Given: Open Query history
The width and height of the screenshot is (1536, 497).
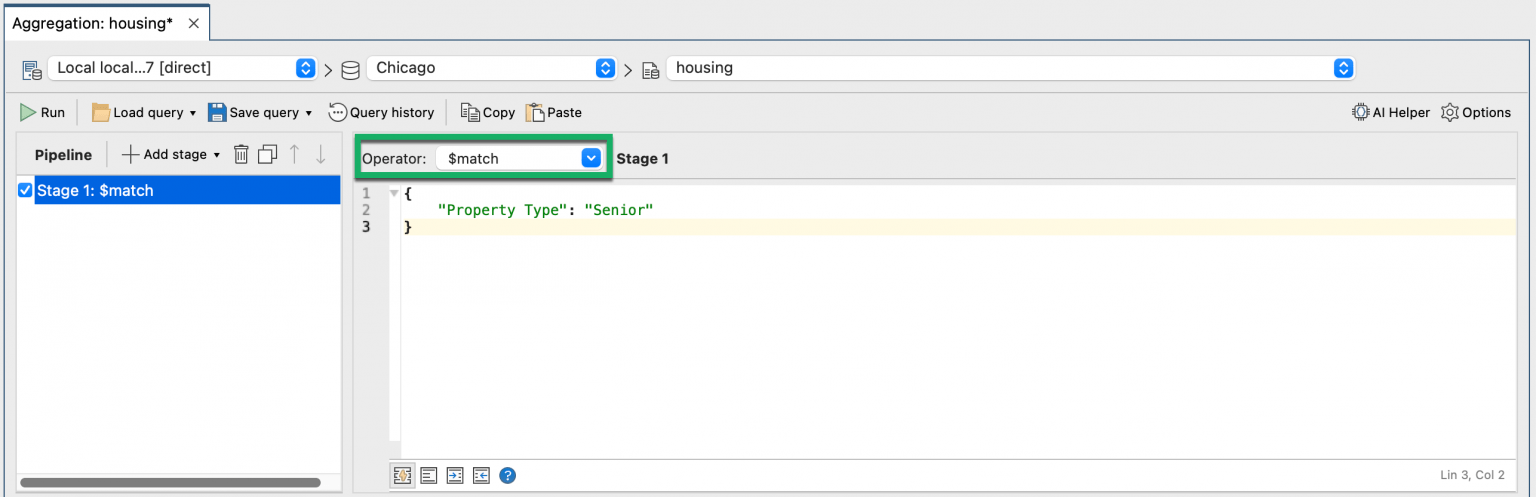Looking at the screenshot, I should pyautogui.click(x=381, y=112).
